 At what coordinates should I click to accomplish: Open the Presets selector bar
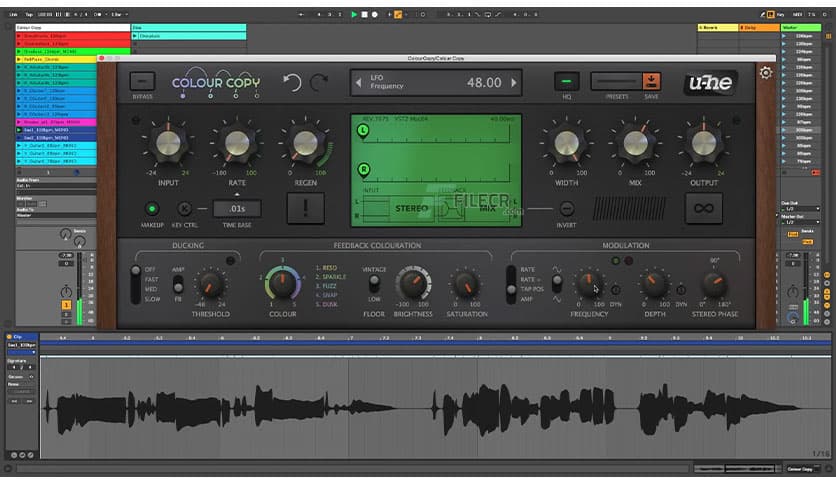click(615, 82)
